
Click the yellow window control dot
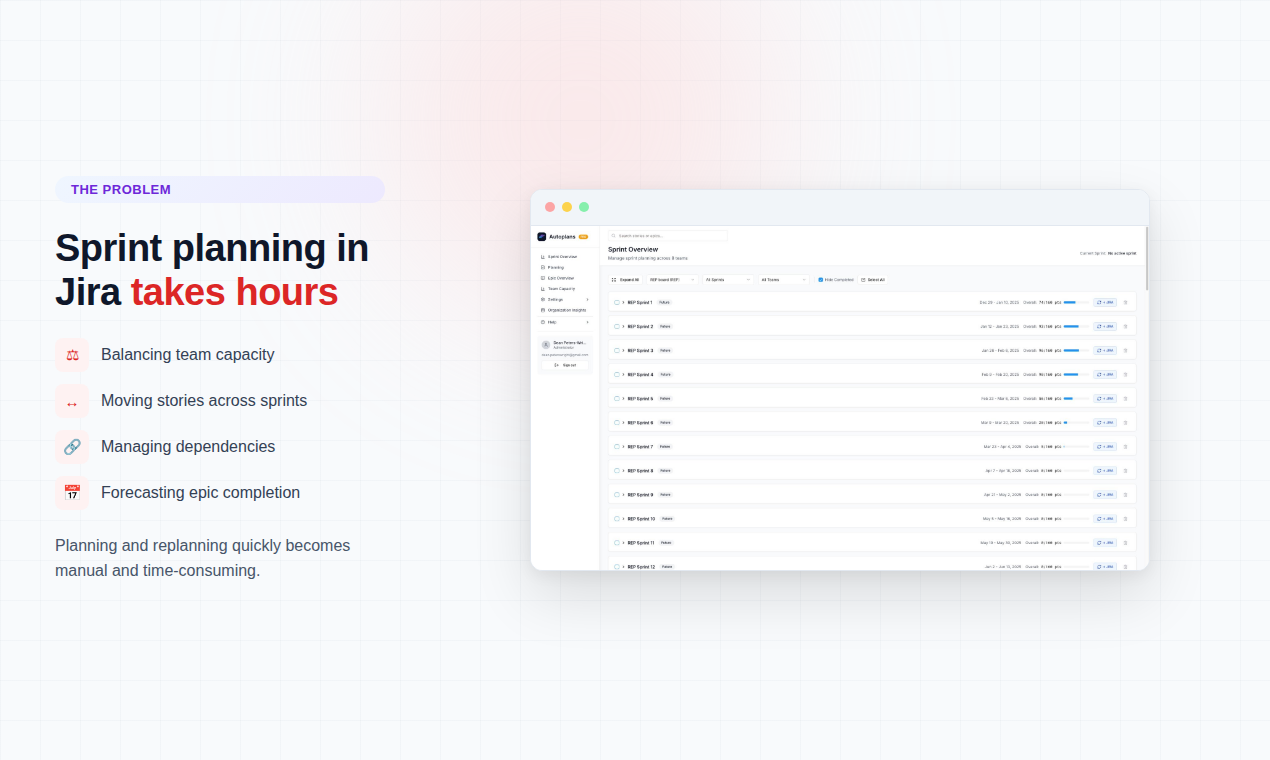coord(567,207)
